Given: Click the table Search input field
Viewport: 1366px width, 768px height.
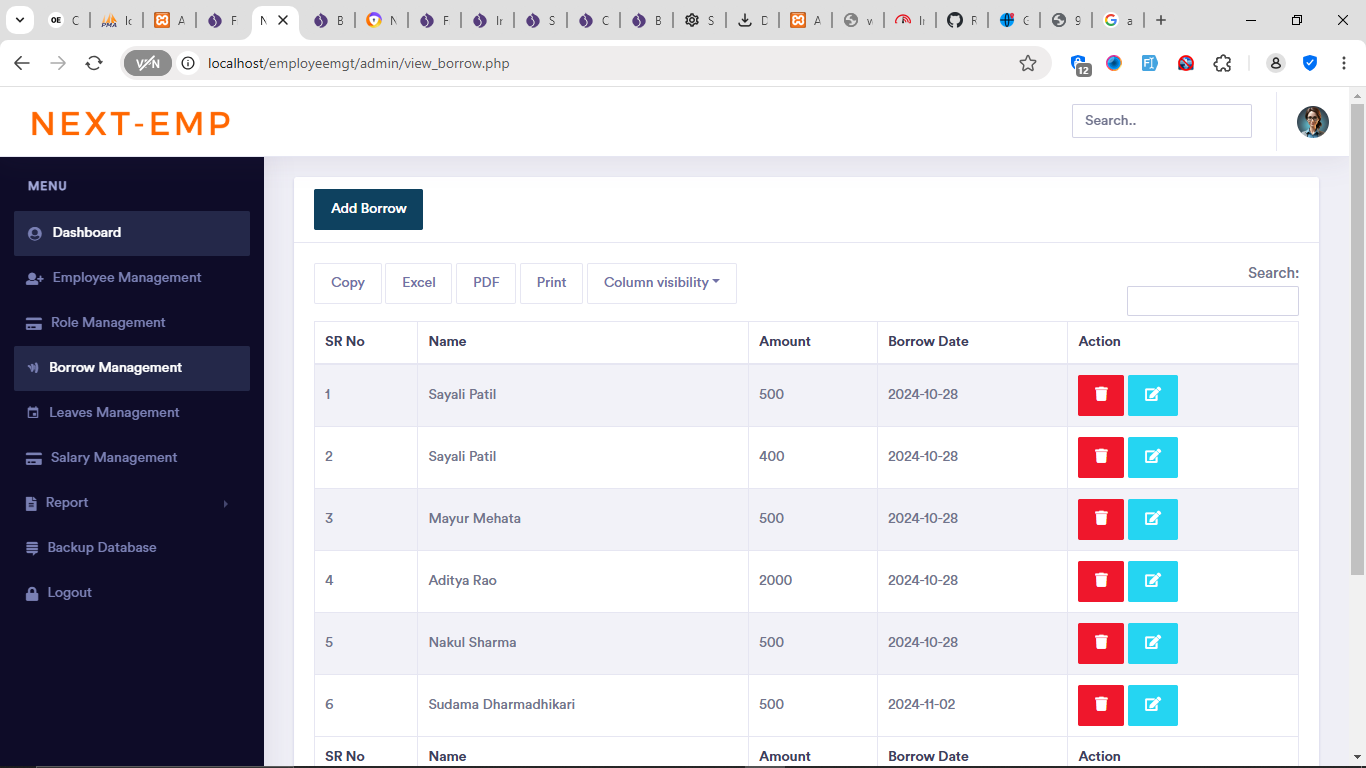Looking at the screenshot, I should click(1212, 301).
